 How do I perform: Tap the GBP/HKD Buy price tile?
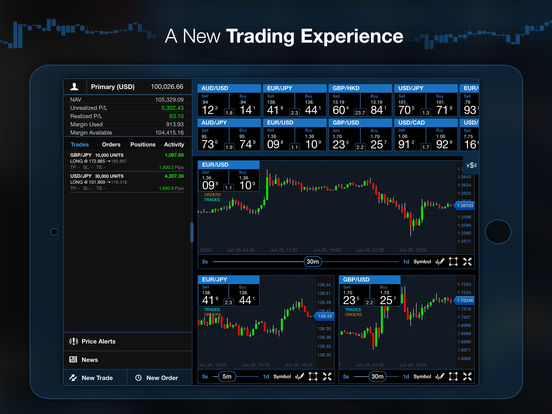[x=376, y=105]
